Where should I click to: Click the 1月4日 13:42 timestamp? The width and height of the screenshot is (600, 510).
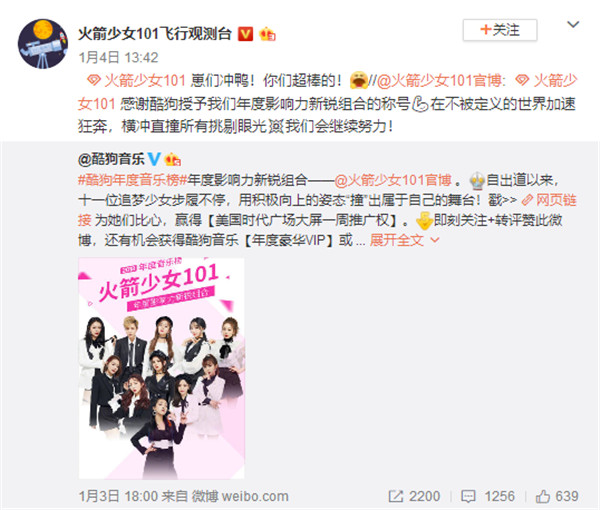pos(118,58)
